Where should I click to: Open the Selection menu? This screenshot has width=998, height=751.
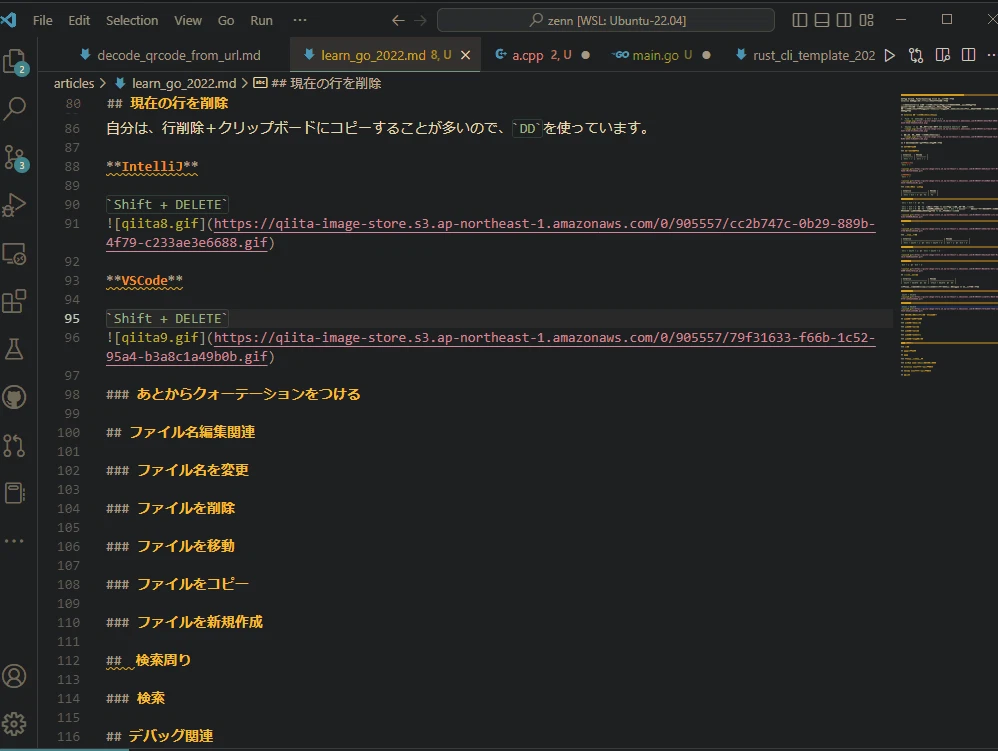pyautogui.click(x=132, y=20)
